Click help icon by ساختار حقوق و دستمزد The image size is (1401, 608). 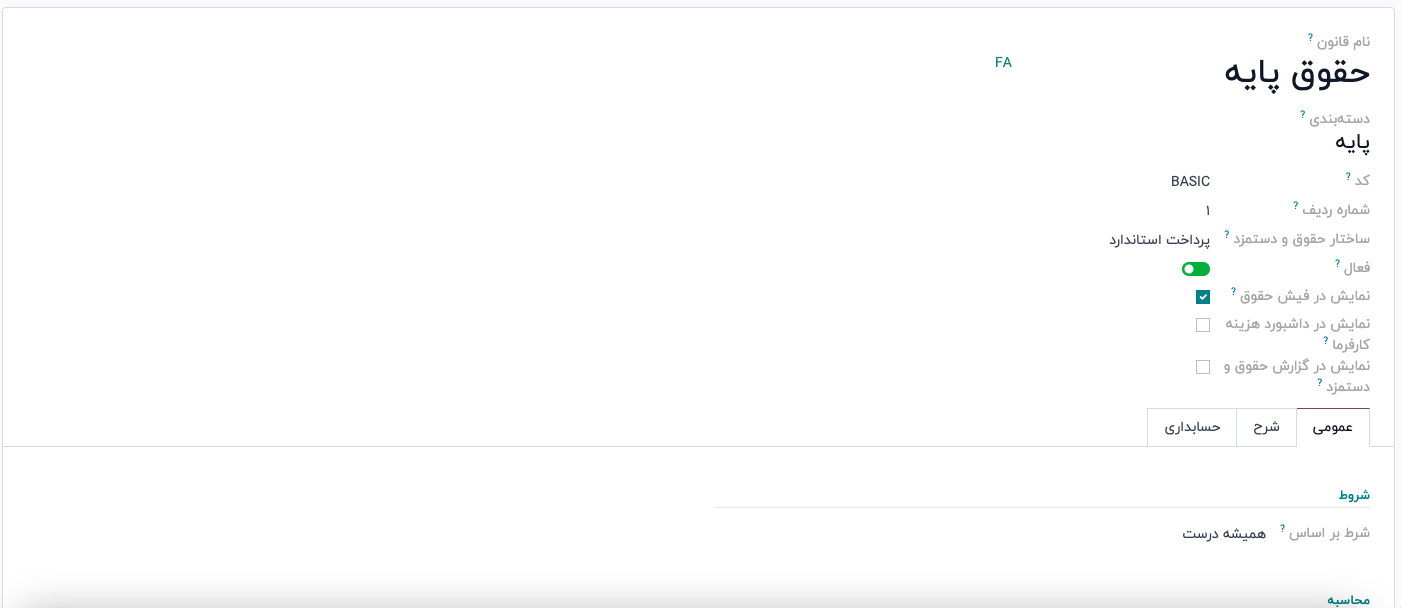click(x=1227, y=234)
